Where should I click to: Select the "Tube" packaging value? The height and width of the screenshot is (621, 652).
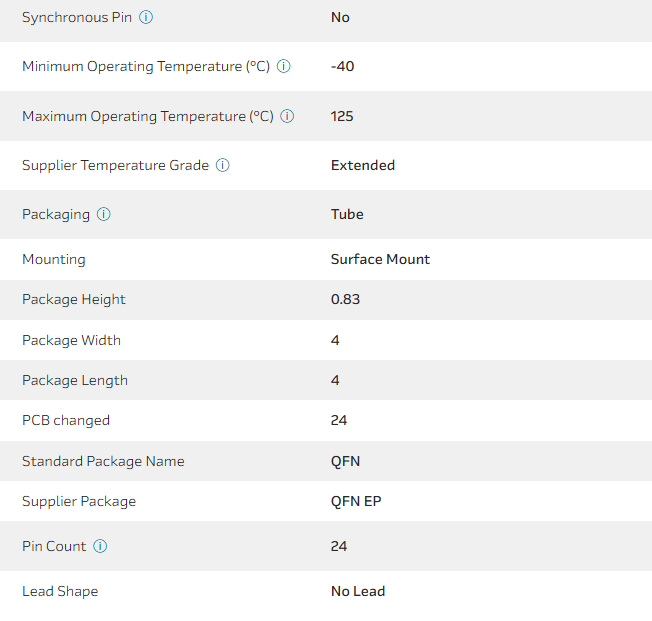347,214
